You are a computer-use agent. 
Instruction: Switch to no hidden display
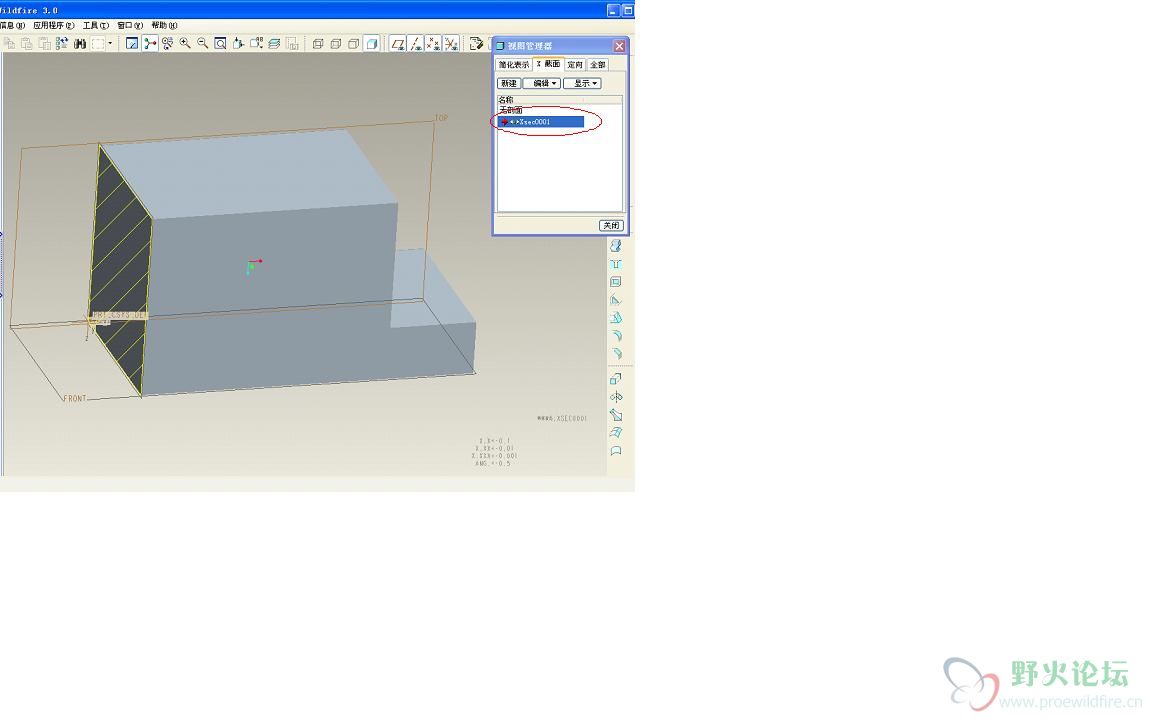tap(353, 44)
